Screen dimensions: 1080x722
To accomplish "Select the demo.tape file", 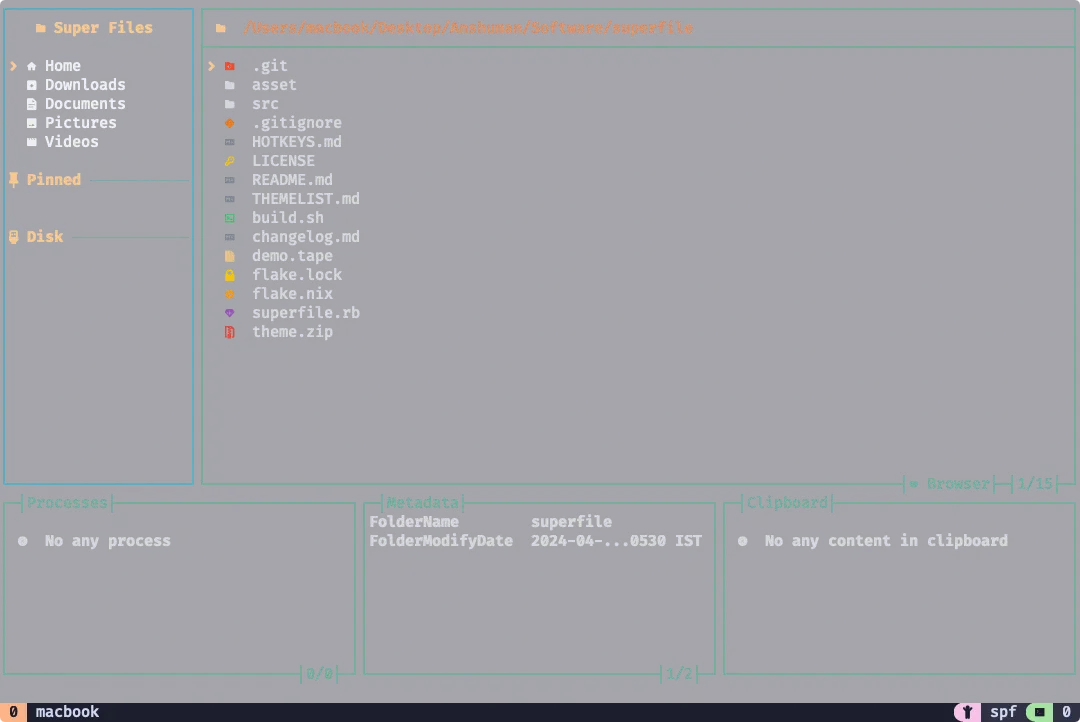I will [291, 256].
